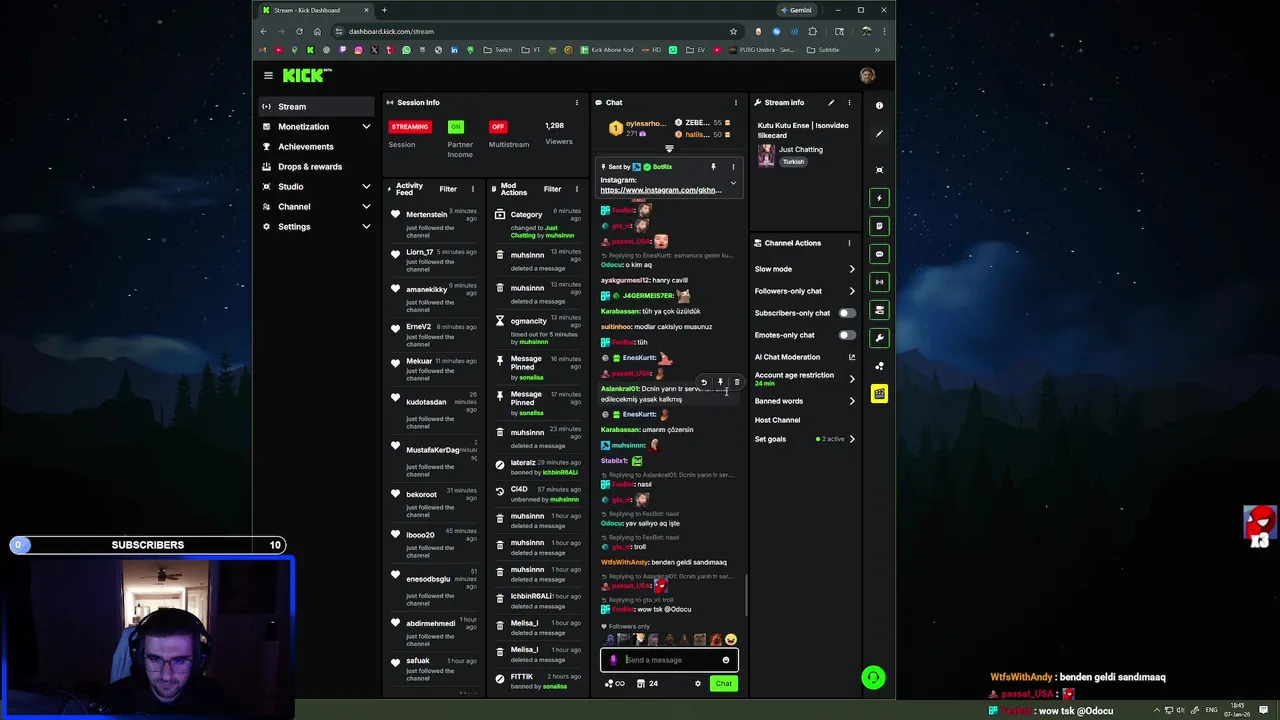Viewport: 1280px width, 720px height.
Task: Click the green Chat send button
Action: coord(723,684)
